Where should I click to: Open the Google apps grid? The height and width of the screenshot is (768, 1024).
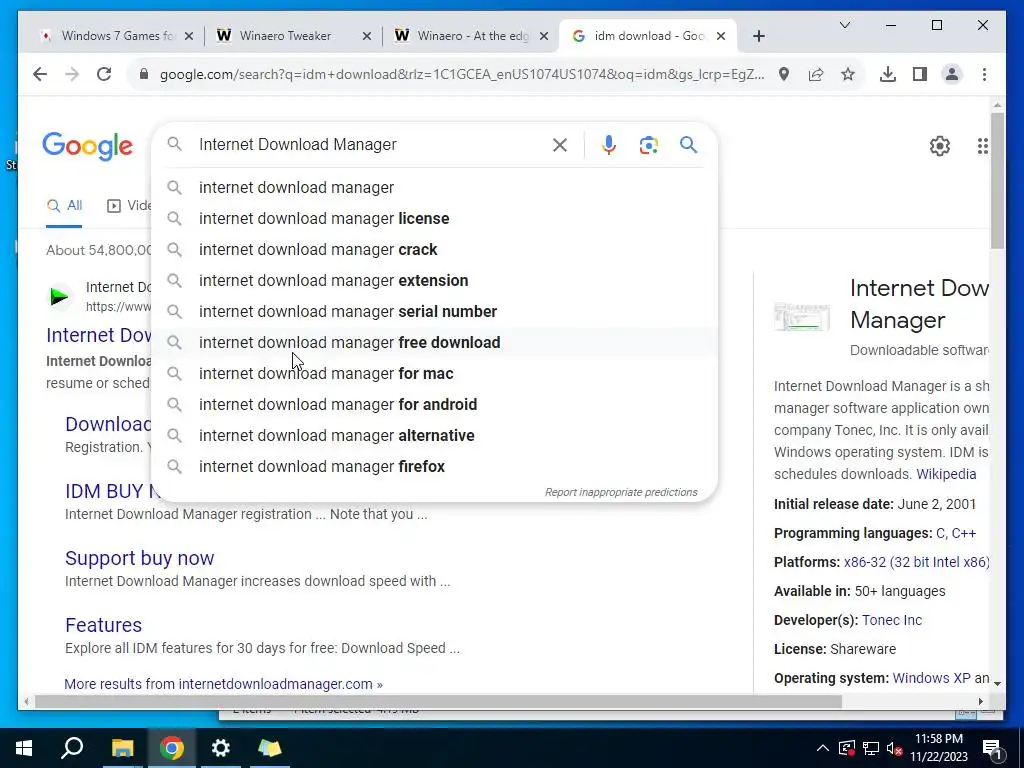tap(983, 146)
